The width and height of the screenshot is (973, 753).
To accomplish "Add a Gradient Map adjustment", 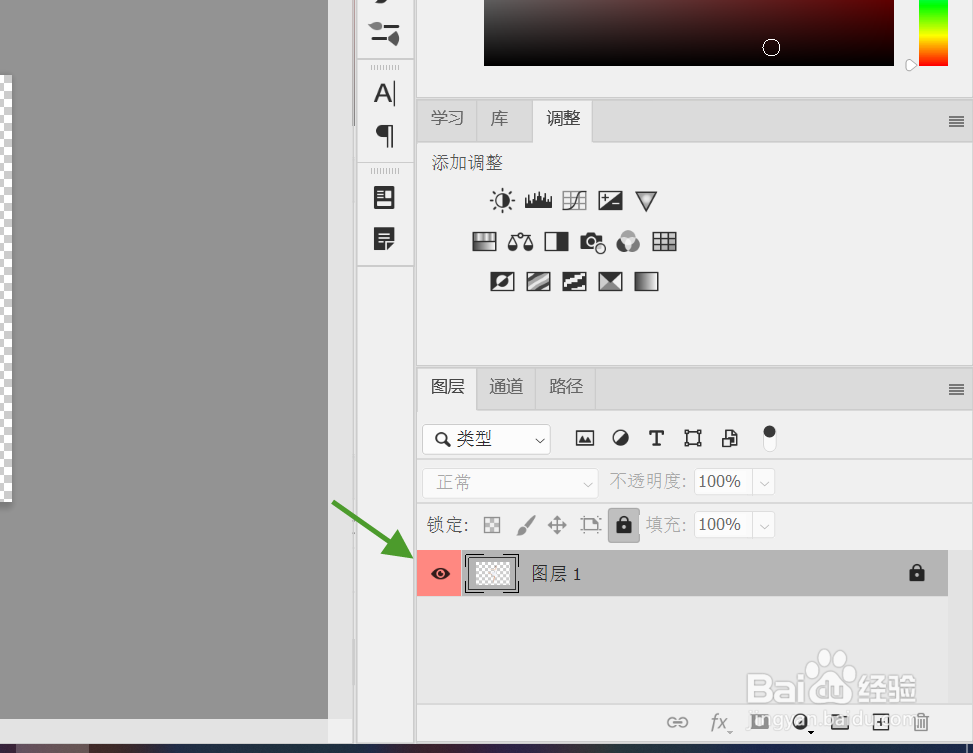I will click(646, 282).
